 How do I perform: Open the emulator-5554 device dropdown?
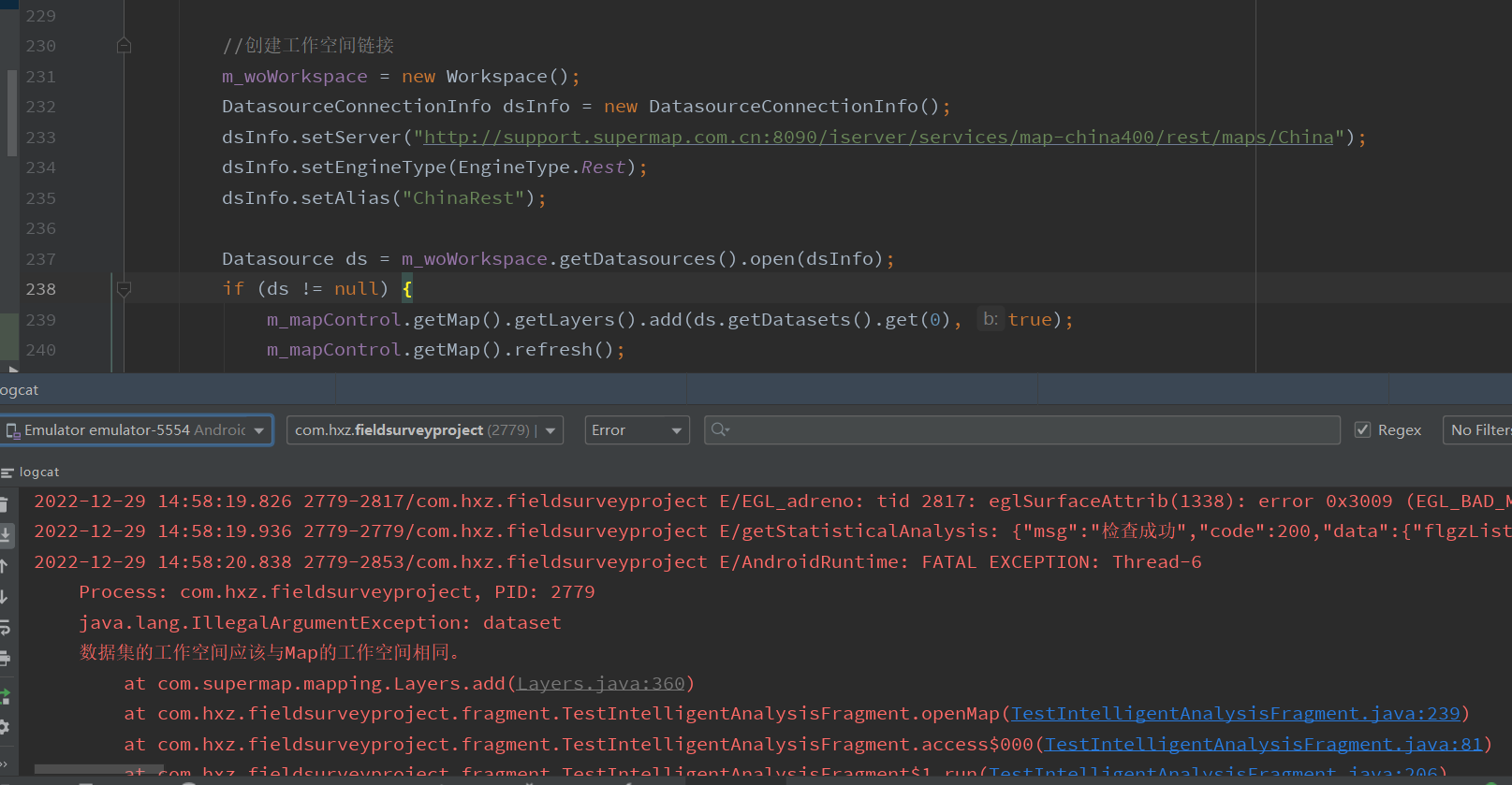point(137,430)
